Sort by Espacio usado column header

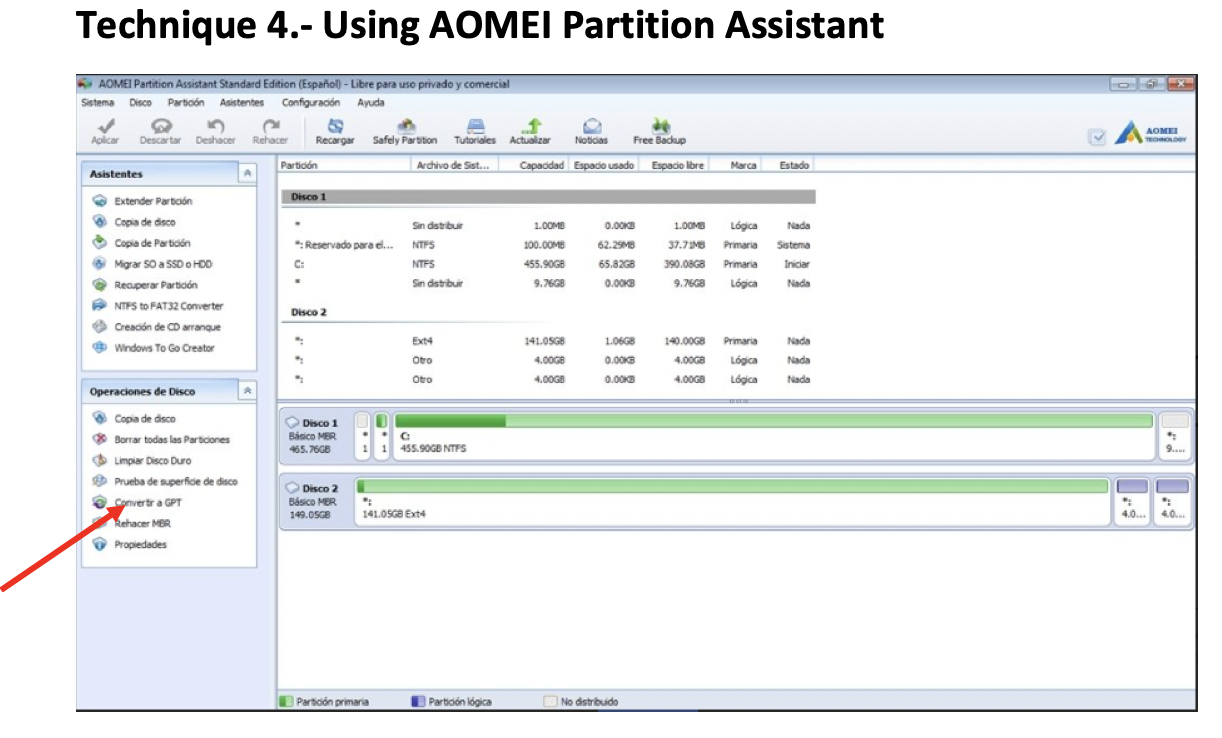pos(603,165)
